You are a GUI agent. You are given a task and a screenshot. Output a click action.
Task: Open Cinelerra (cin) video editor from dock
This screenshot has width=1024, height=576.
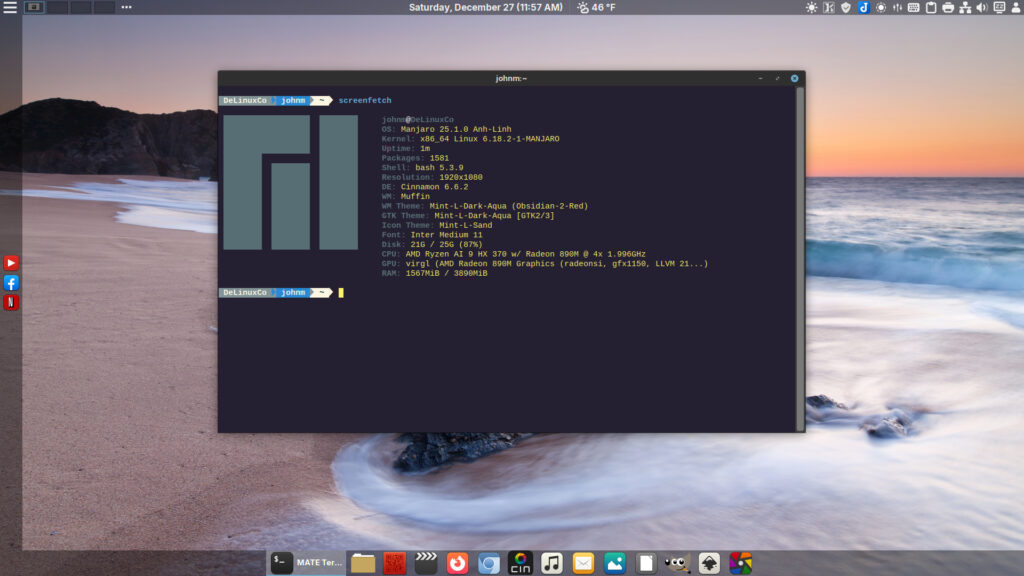click(x=519, y=563)
